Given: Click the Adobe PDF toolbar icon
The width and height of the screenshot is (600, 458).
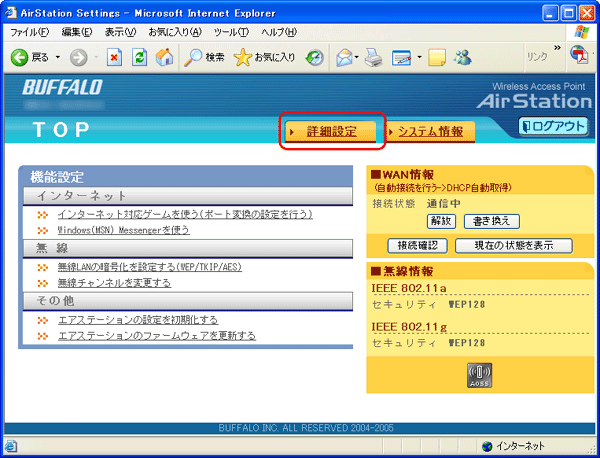Looking at the screenshot, I should (579, 56).
